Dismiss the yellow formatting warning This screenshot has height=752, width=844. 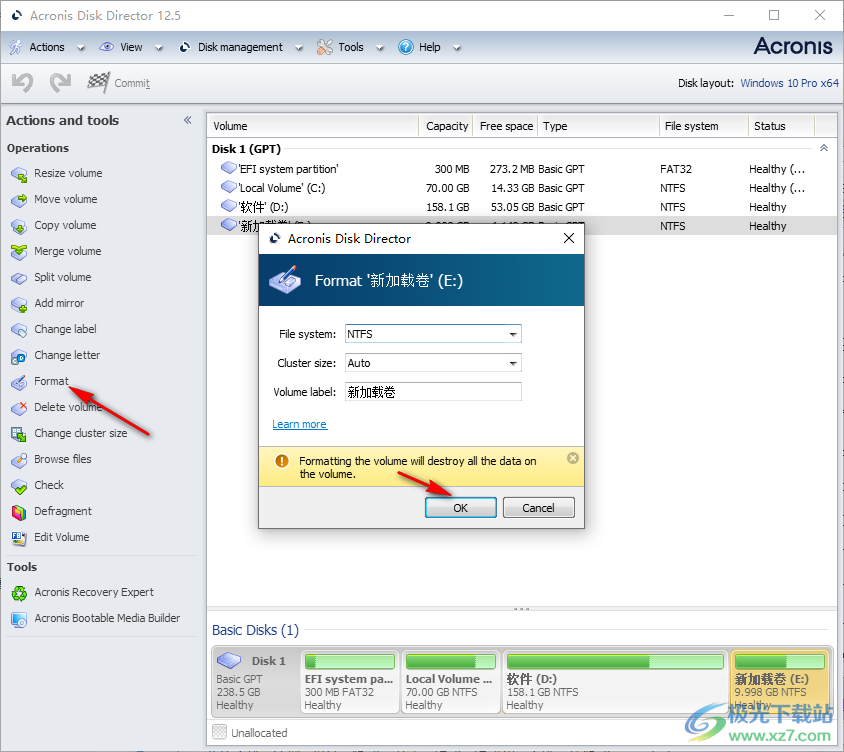tap(573, 458)
